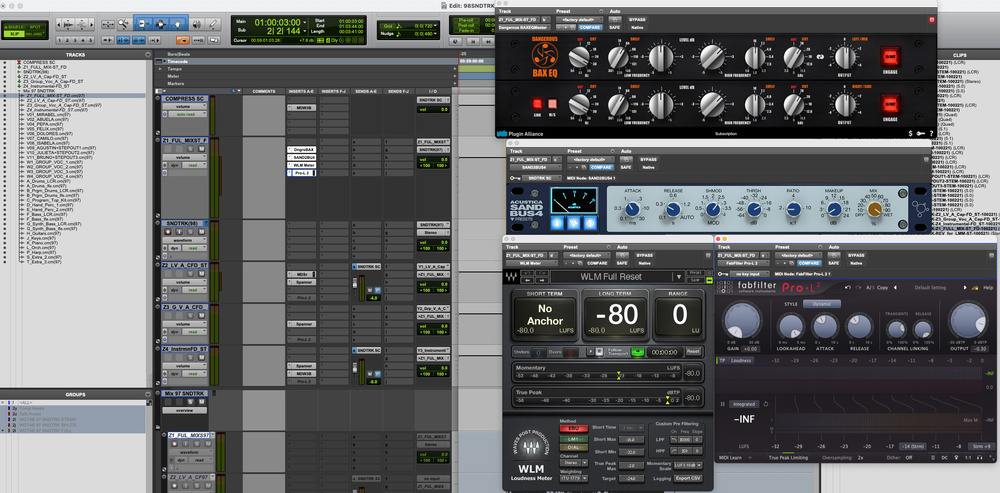Click the Z2_LV_A_CFD_ST send fader showing -4.8
This screenshot has width=1000, height=493.
click(355, 284)
